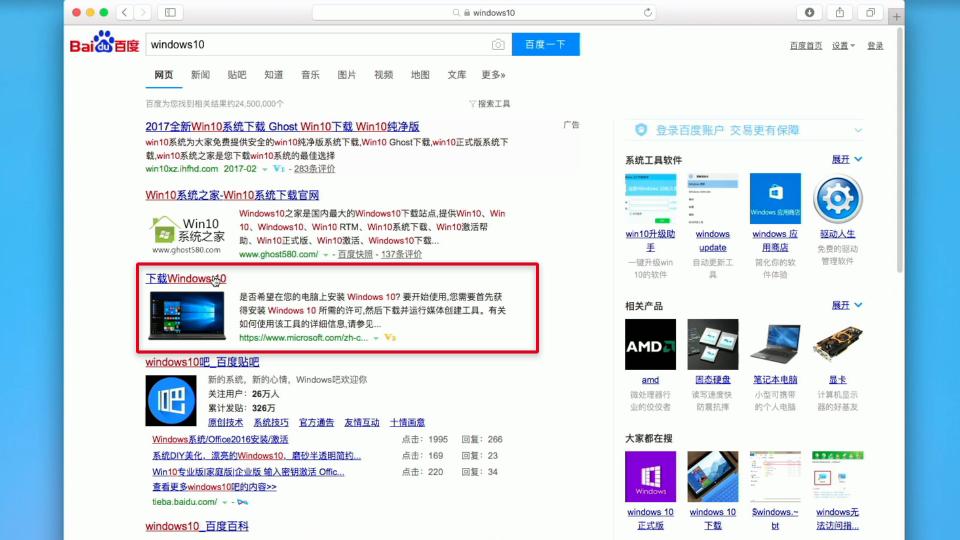Open dropdown arrow next to tieba.baidu.com
The width and height of the screenshot is (960, 540).
(x=225, y=502)
